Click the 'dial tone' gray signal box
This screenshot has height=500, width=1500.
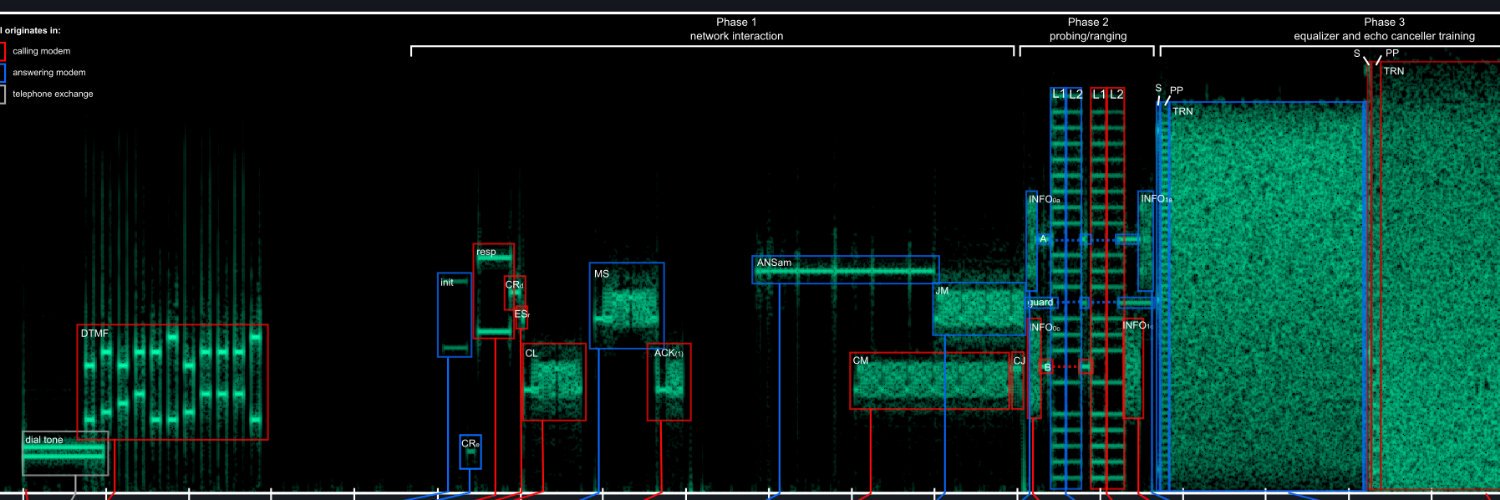65,453
